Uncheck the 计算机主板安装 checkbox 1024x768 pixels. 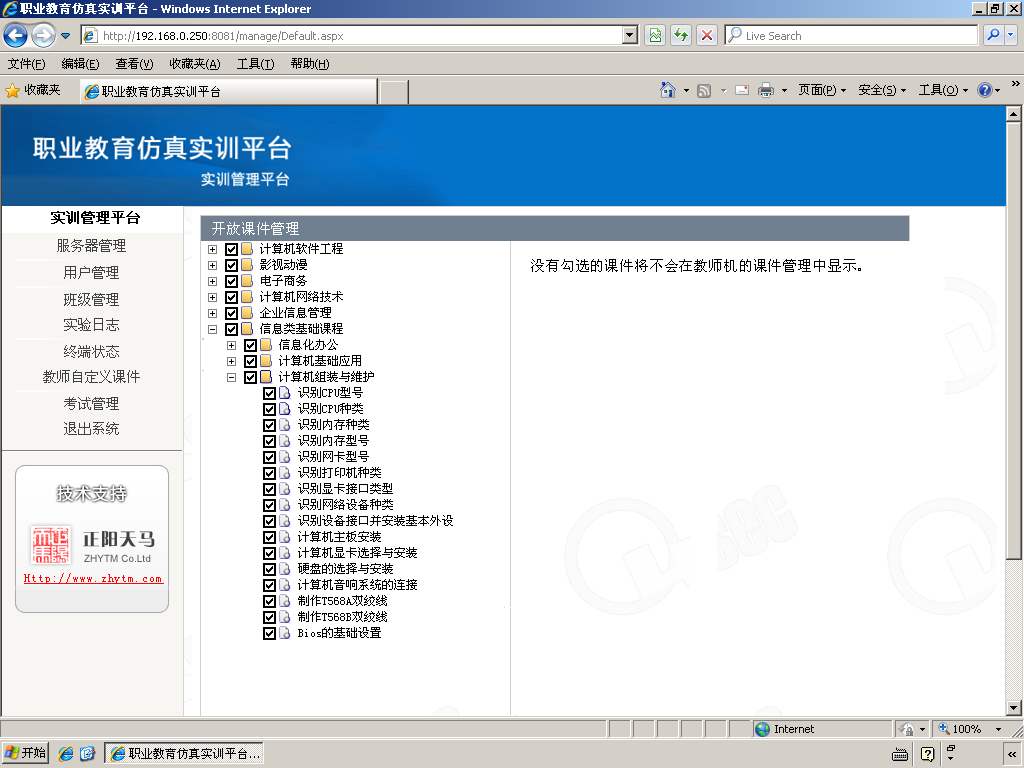pyautogui.click(x=269, y=537)
